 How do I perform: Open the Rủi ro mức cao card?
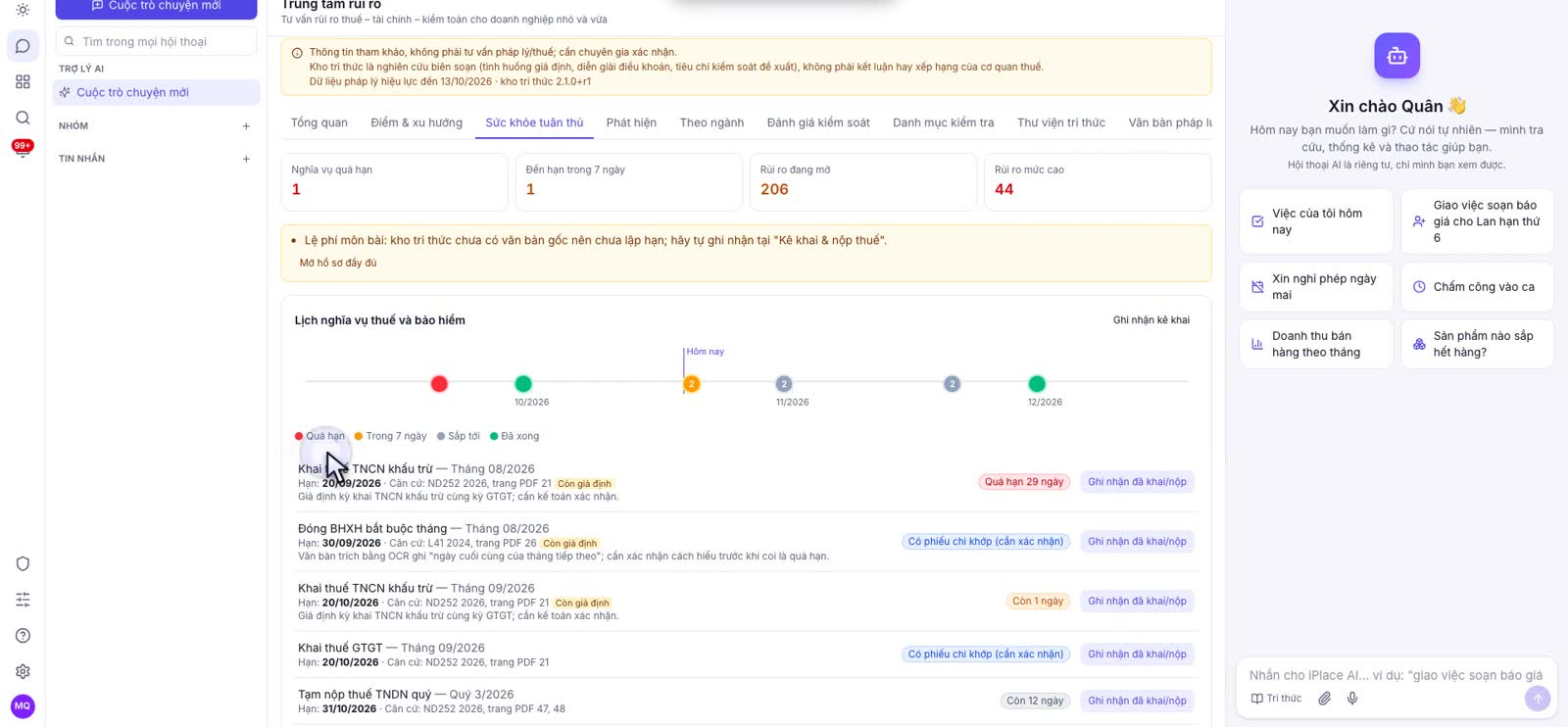pos(1098,182)
